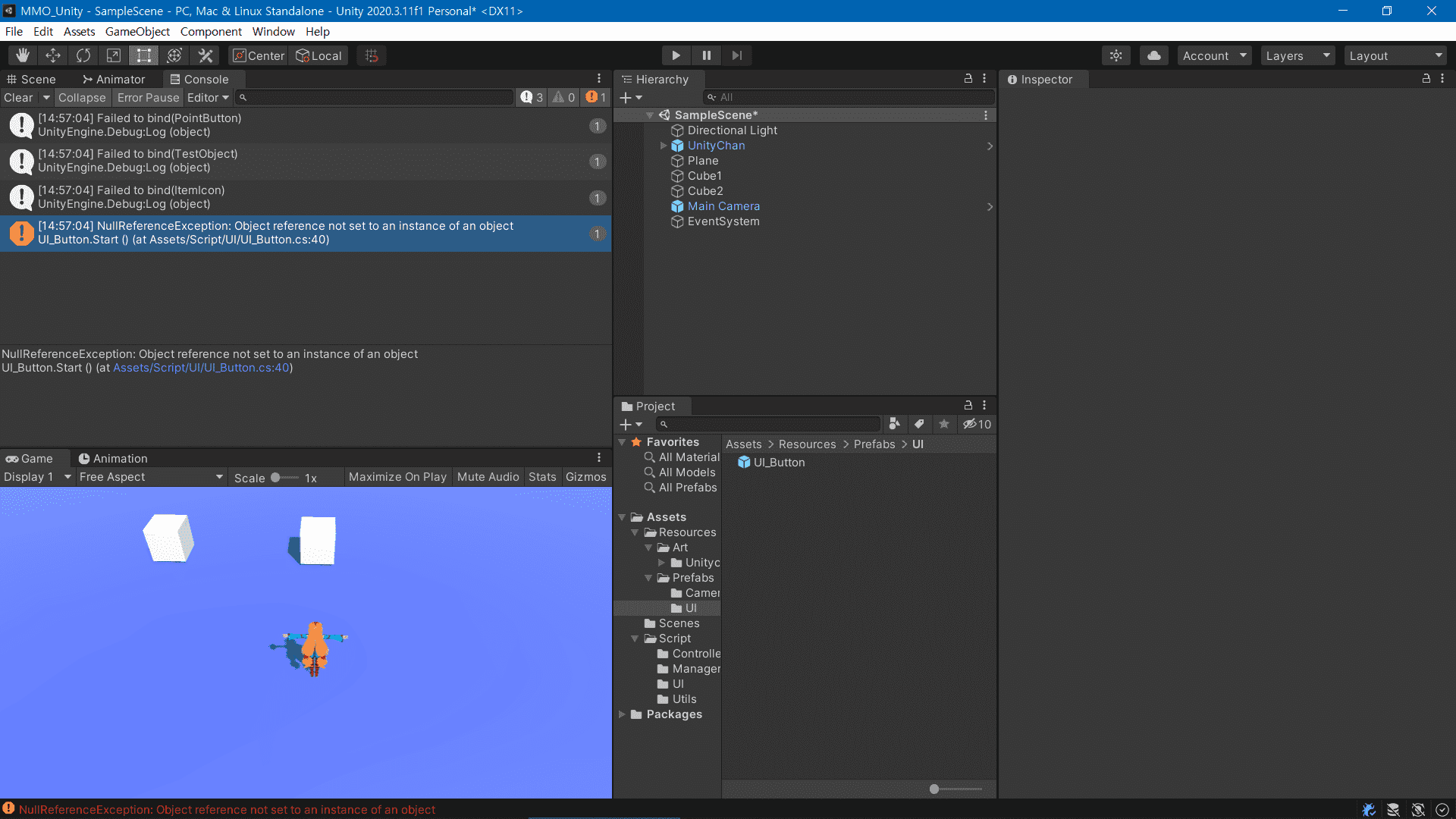This screenshot has width=1456, height=819.
Task: Adjust Project icon size slider
Action: click(955, 789)
